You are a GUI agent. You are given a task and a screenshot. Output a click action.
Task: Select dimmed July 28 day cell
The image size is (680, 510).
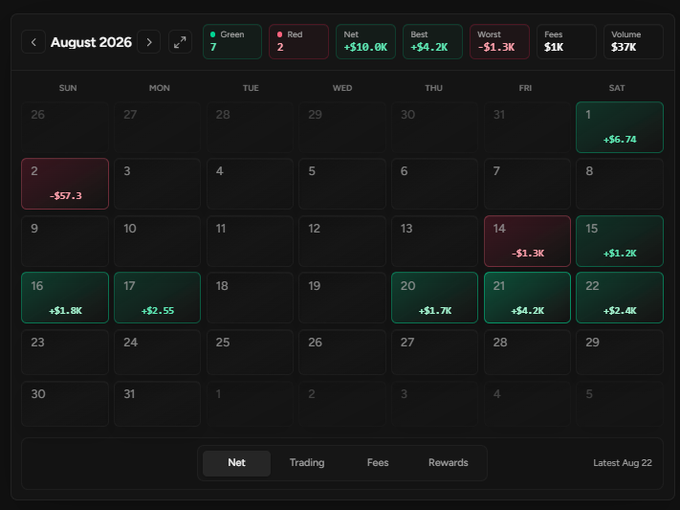[250, 127]
